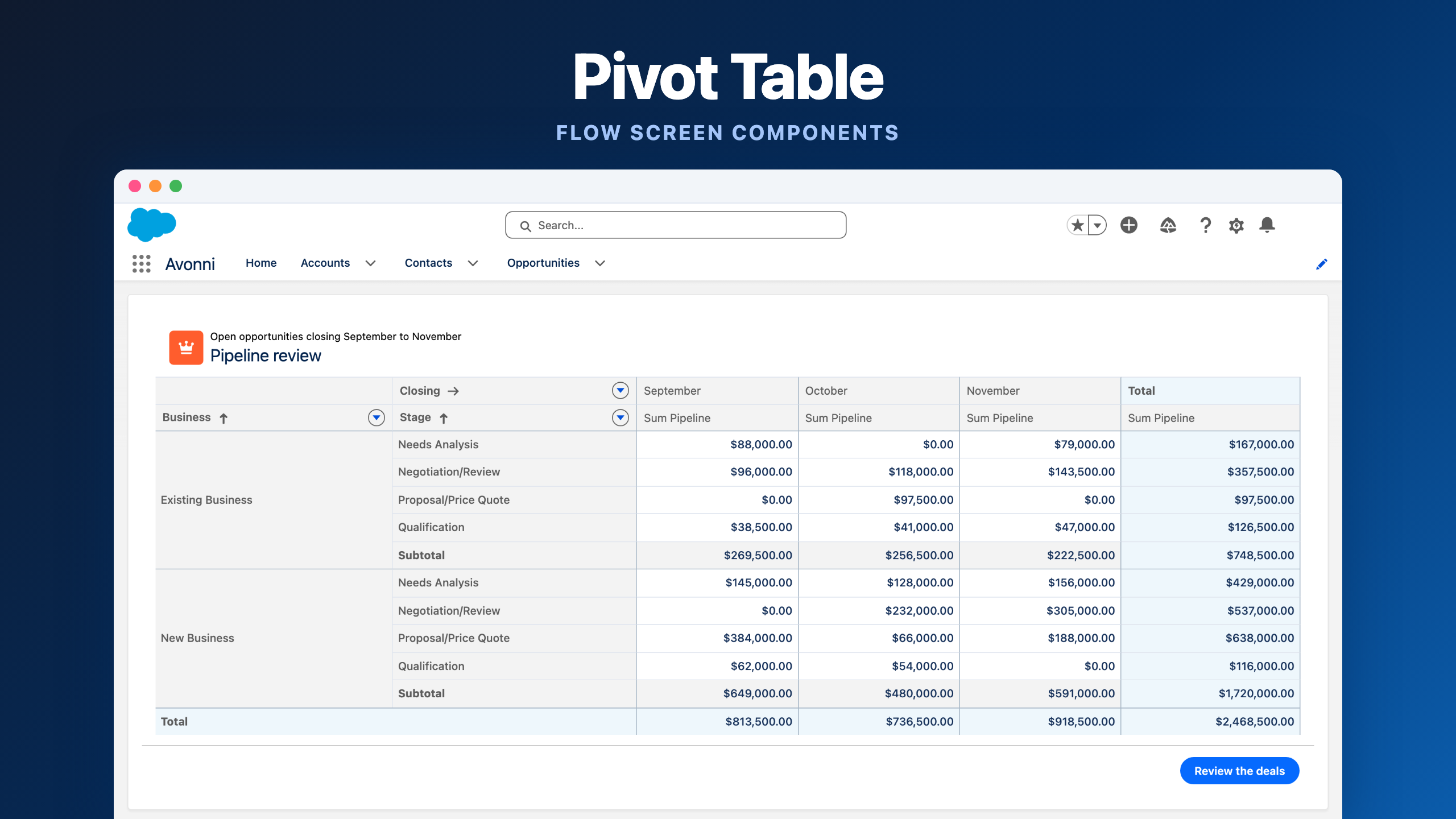This screenshot has width=1456, height=819.
Task: Click the Avonni app name
Action: pyautogui.click(x=190, y=264)
